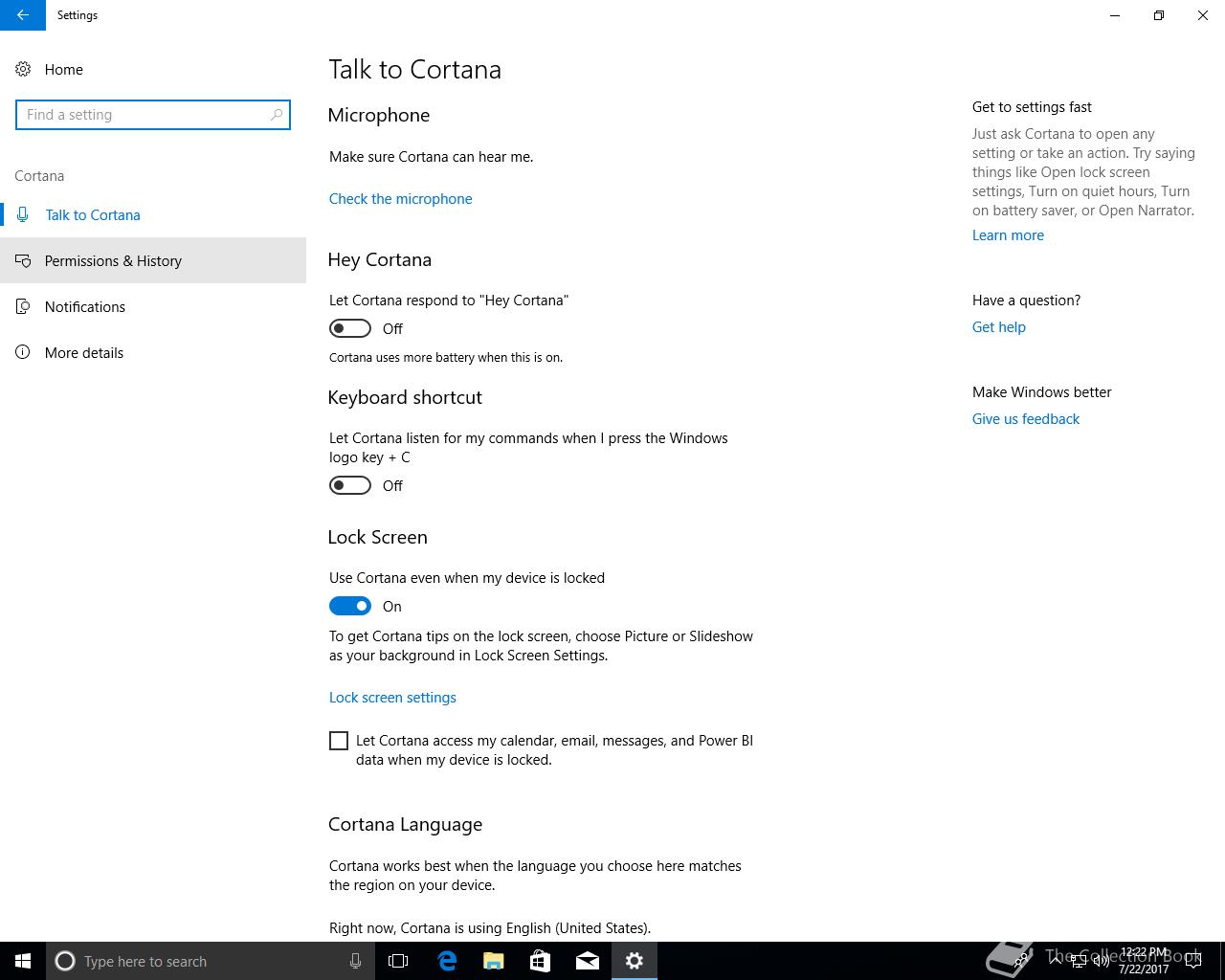Click the 'Talk to Cortana' page heading
Viewport: 1225px width, 980px height.
(x=414, y=70)
